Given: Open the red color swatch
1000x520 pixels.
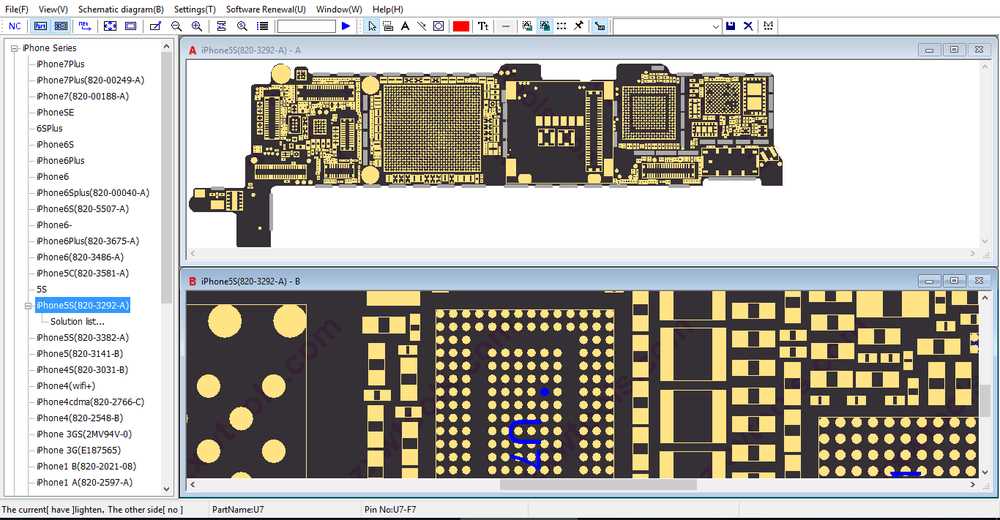Looking at the screenshot, I should click(461, 26).
